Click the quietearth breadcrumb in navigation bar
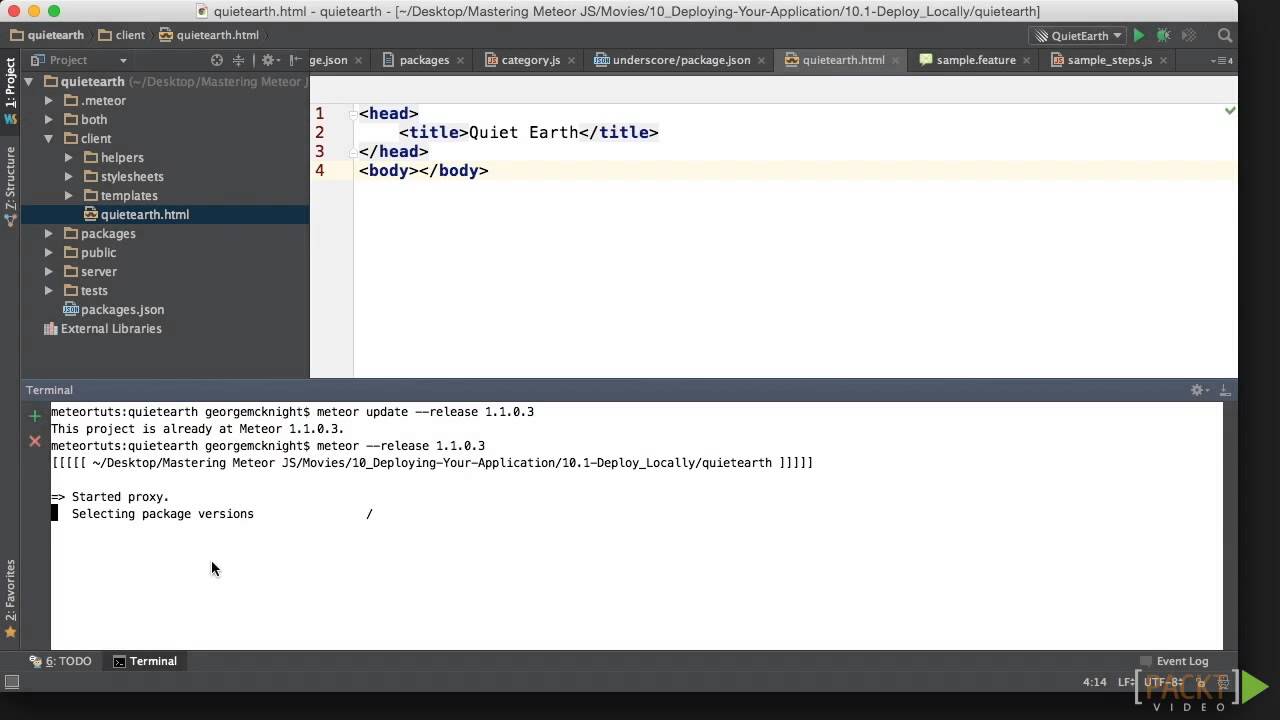This screenshot has height=720, width=1280. tap(46, 35)
